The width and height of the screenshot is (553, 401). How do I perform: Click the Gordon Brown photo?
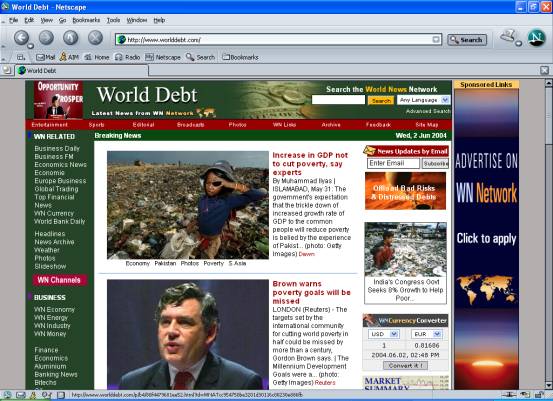[x=188, y=334]
